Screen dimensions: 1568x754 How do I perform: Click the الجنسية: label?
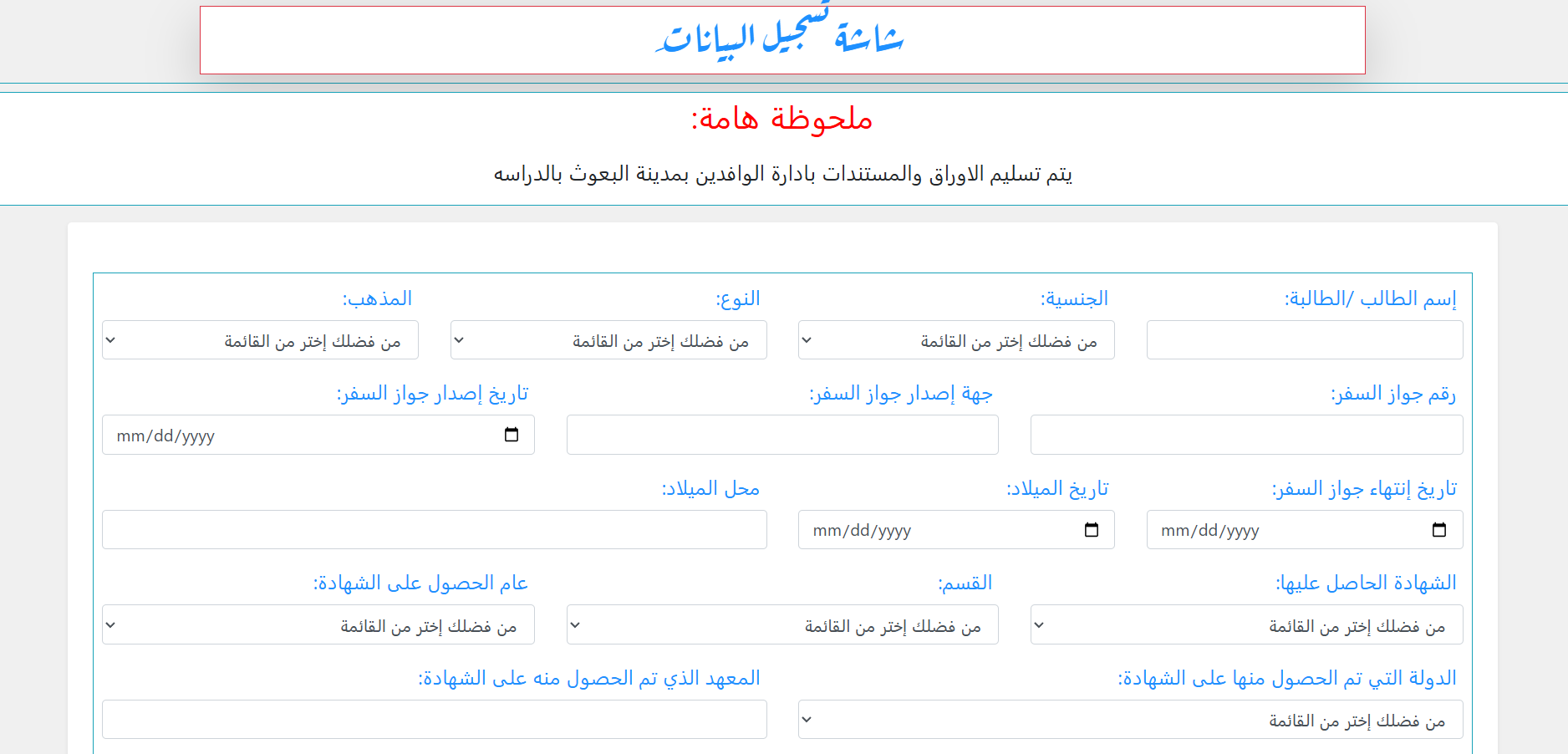1074,298
